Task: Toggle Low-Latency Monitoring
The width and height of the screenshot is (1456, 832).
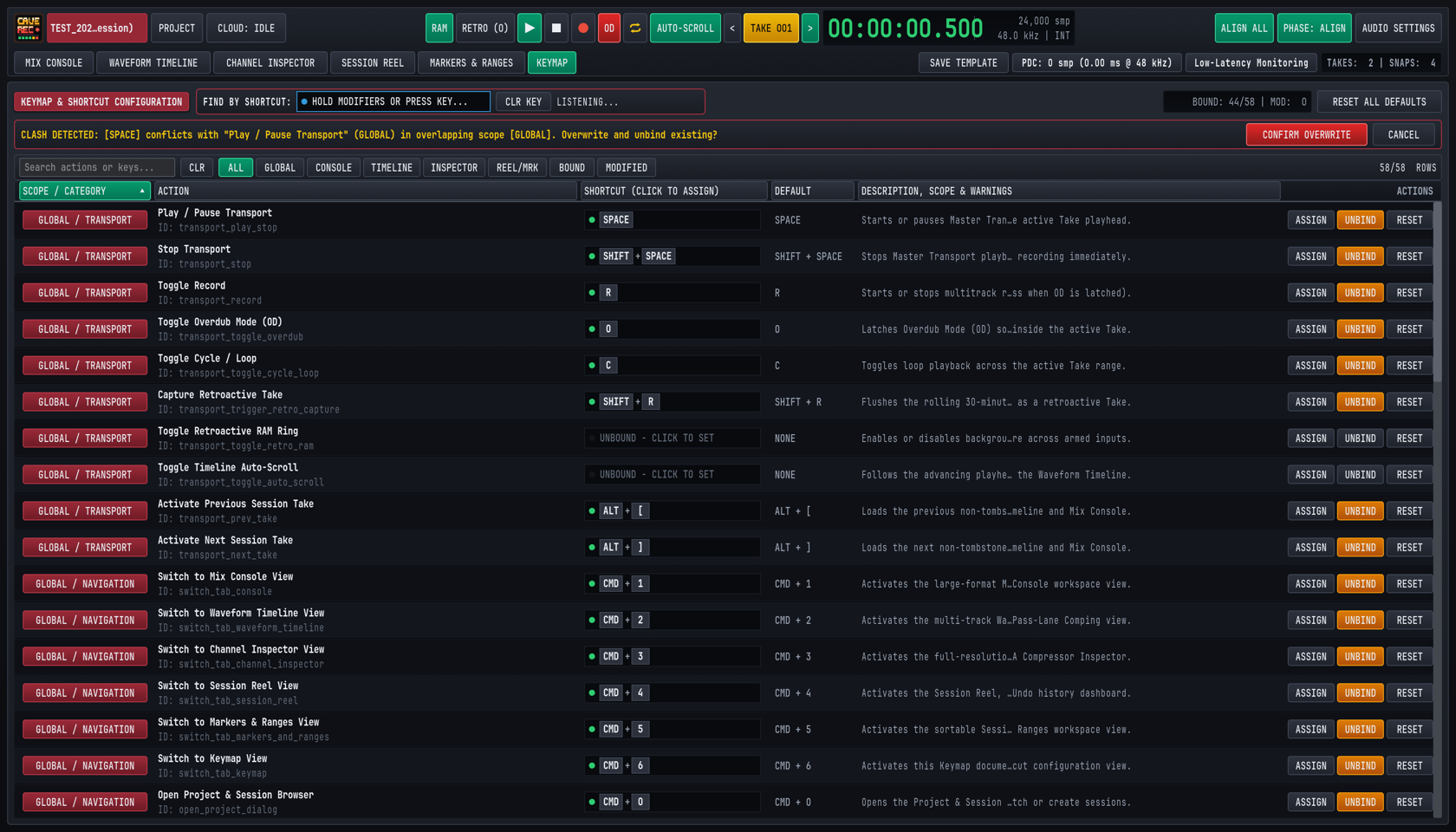Action: [x=1251, y=62]
